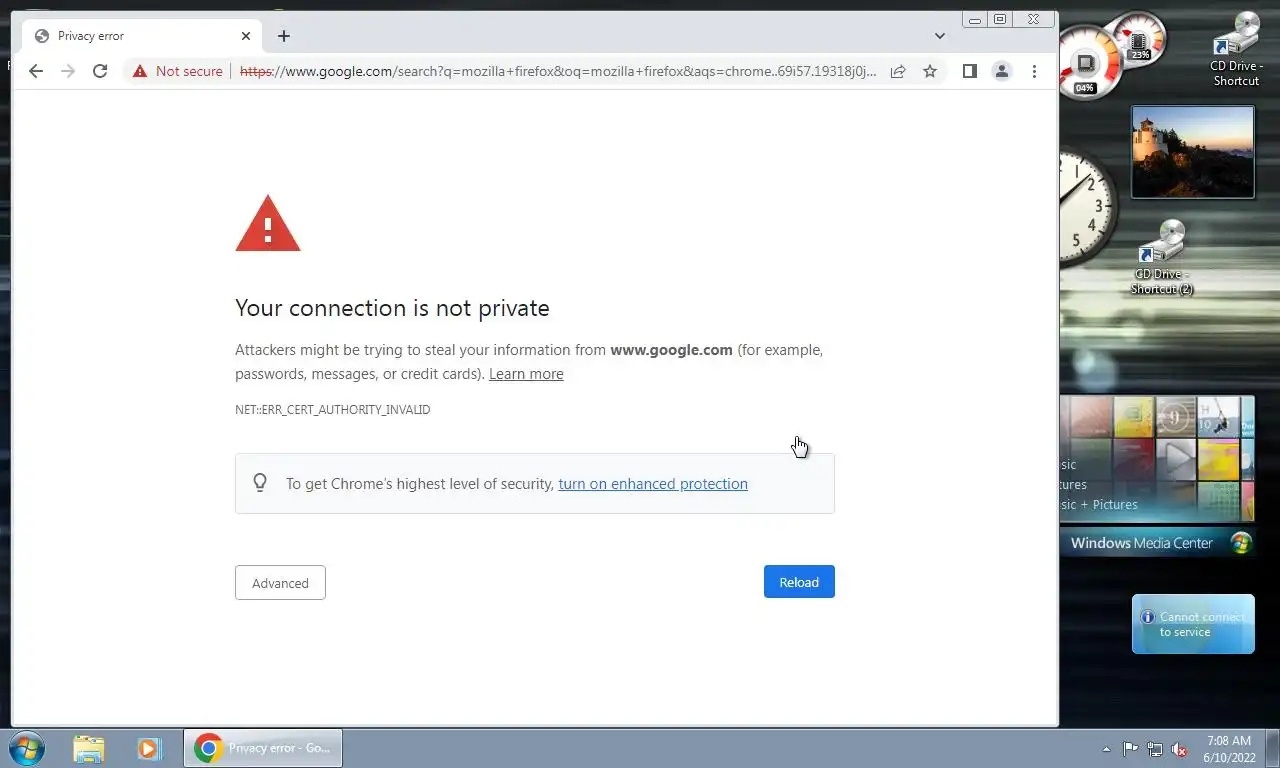Image resolution: width=1280 pixels, height=768 pixels.
Task: Expand the tab search chevron
Action: coord(940,36)
